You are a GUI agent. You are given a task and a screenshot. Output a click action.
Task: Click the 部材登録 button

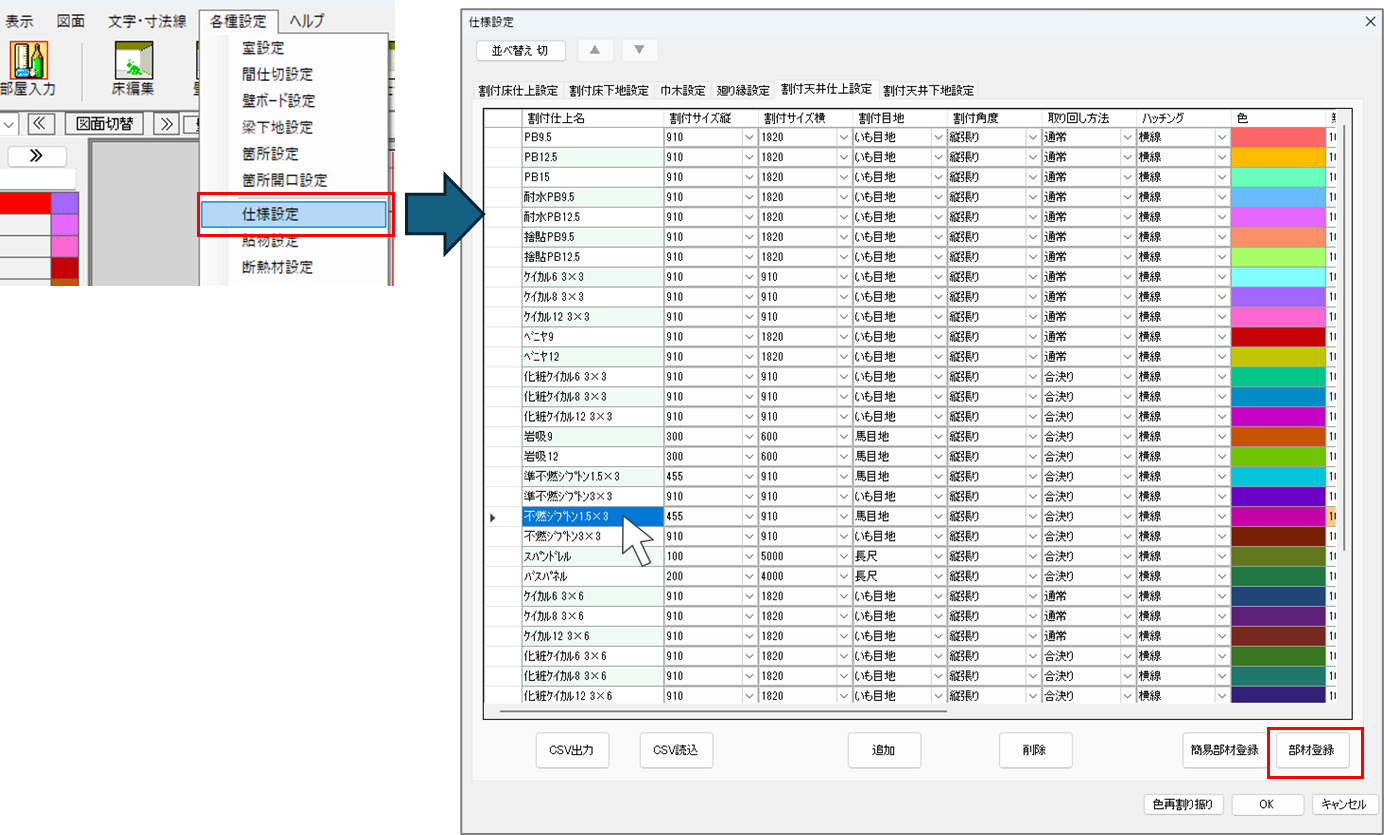1310,750
